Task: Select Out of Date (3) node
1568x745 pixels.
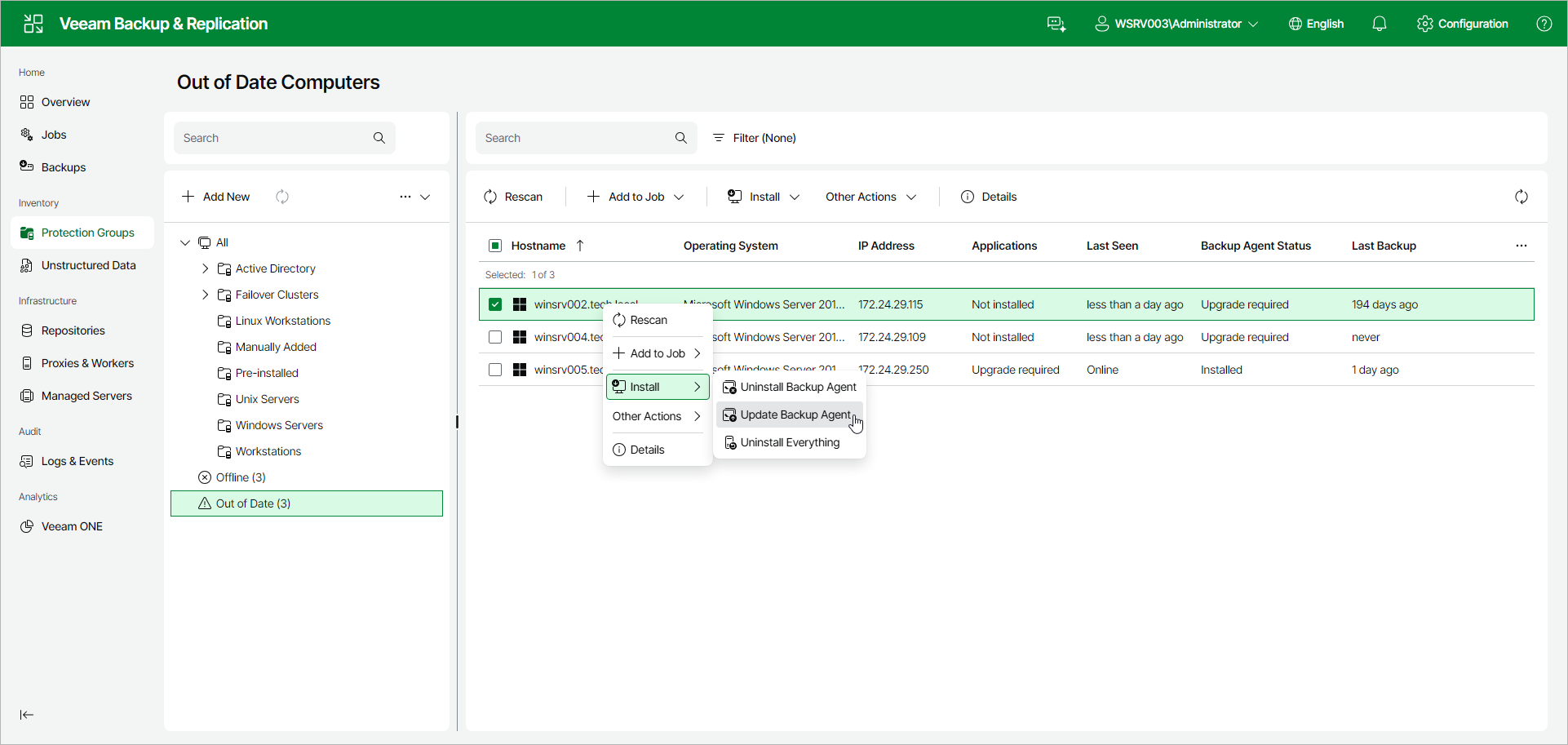Action: 307,503
